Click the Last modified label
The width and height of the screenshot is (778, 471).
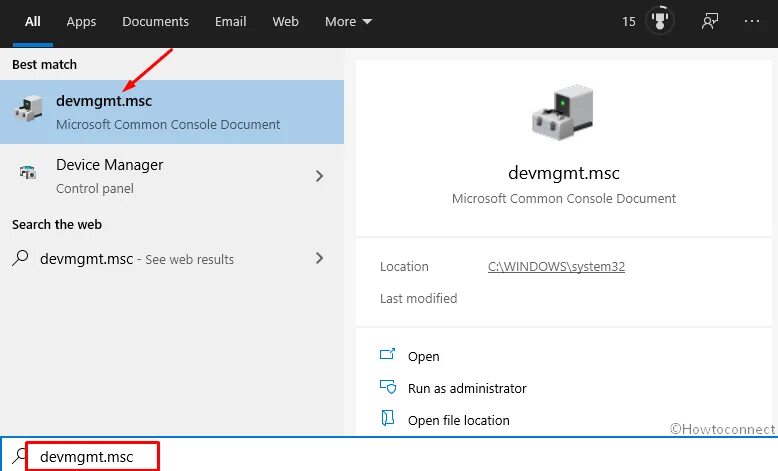[x=418, y=298]
